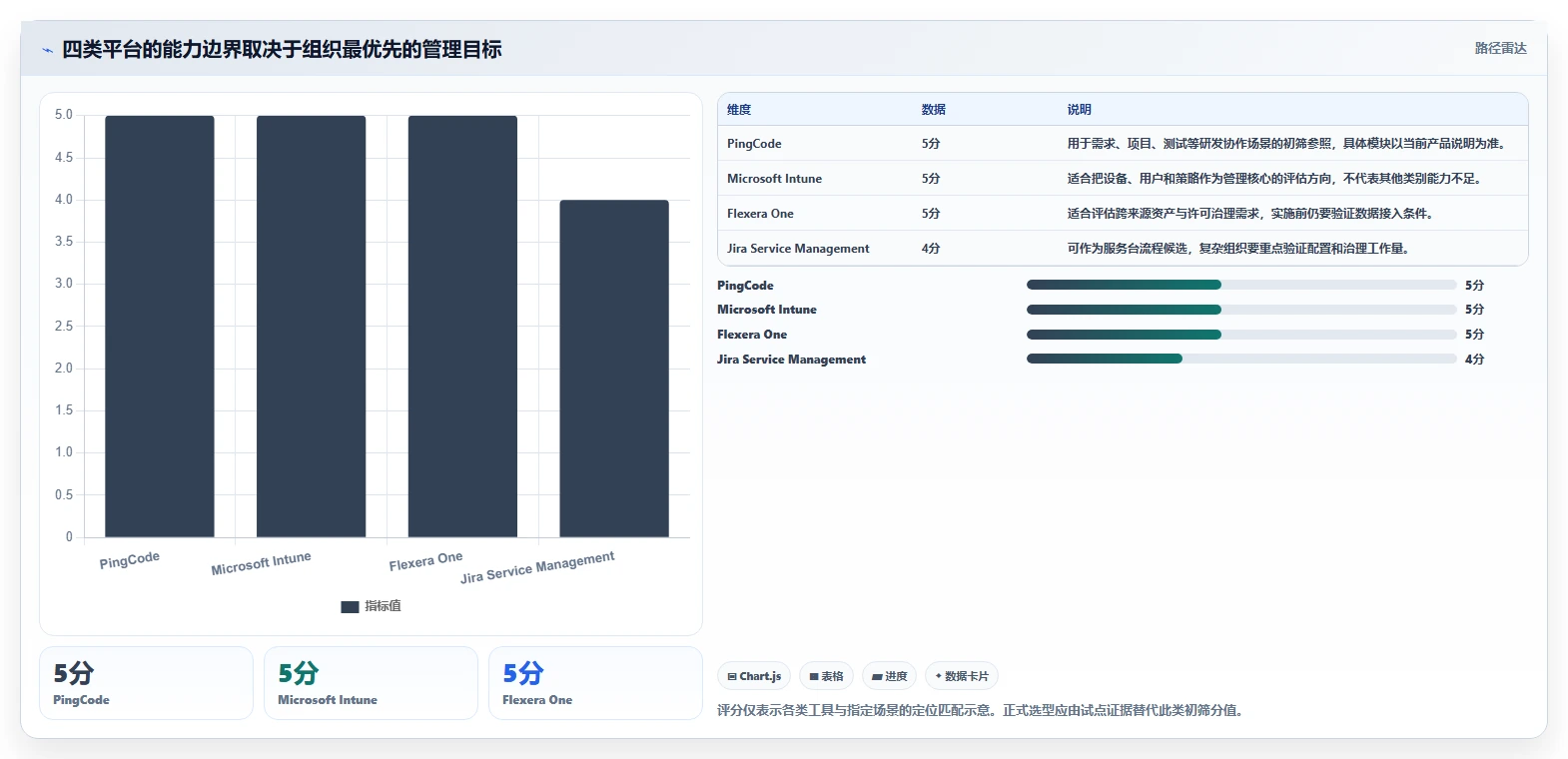This screenshot has width=1568, height=759.
Task: Click the 指标值 legend text
Action: click(x=383, y=606)
